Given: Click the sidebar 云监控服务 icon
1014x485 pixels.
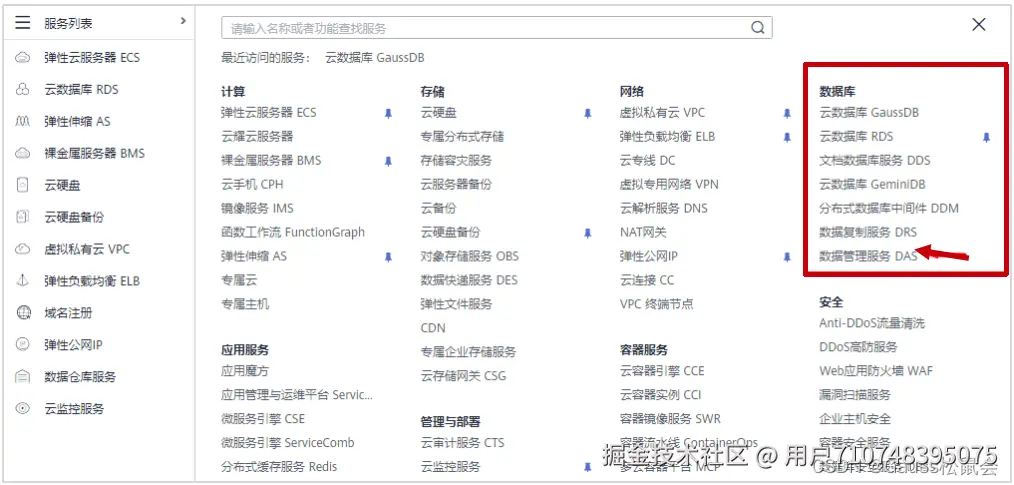Looking at the screenshot, I should click(23, 408).
